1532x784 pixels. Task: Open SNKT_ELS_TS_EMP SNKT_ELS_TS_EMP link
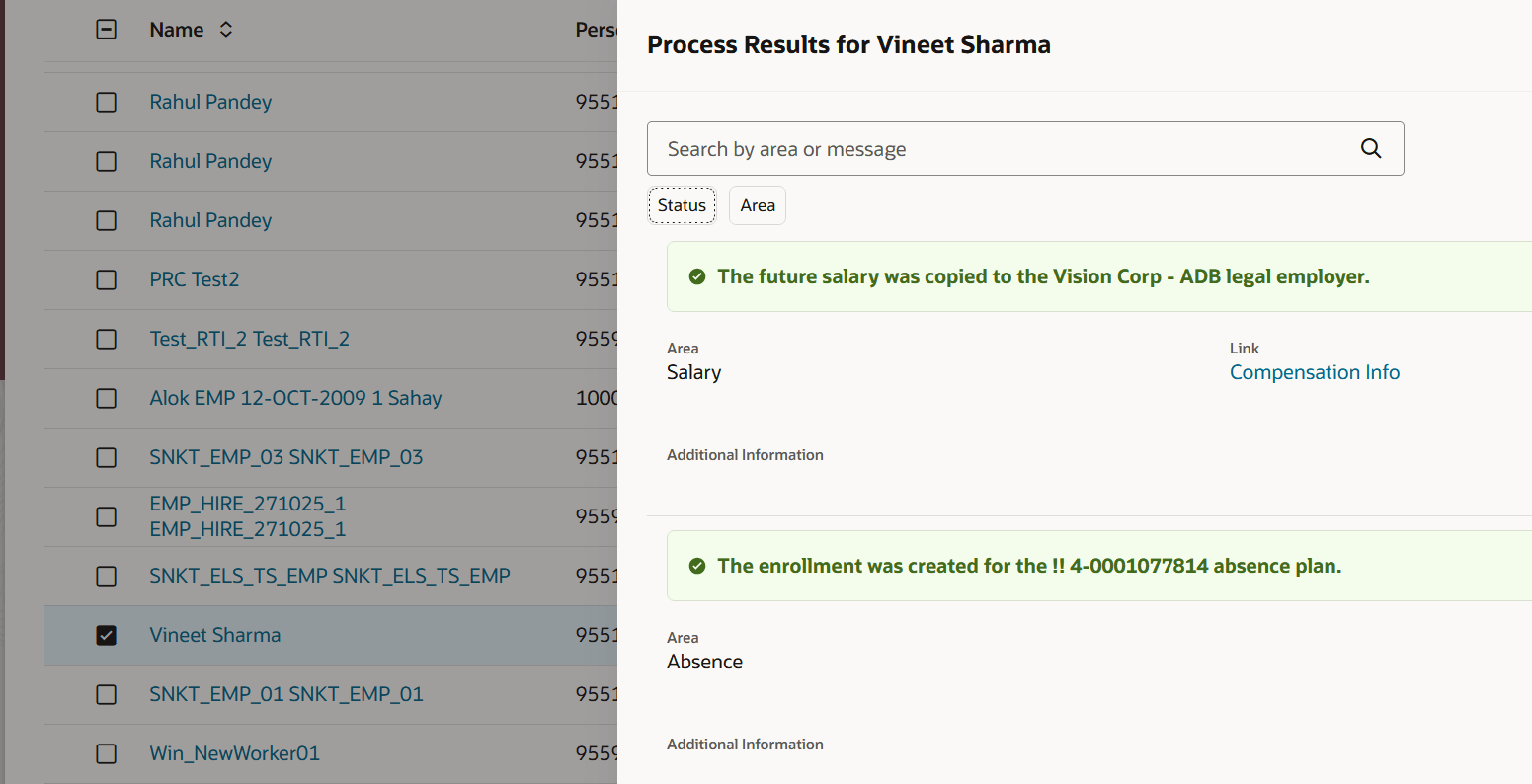[329, 576]
